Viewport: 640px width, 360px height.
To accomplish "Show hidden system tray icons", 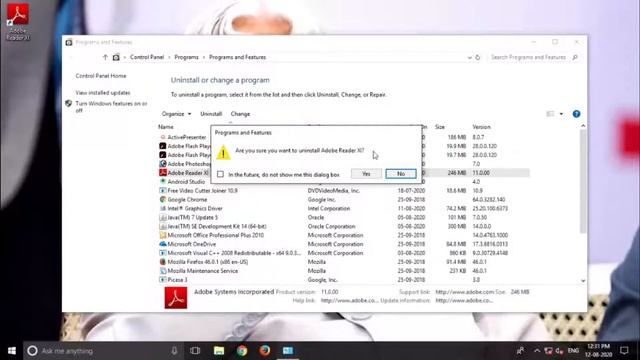I will pos(537,351).
